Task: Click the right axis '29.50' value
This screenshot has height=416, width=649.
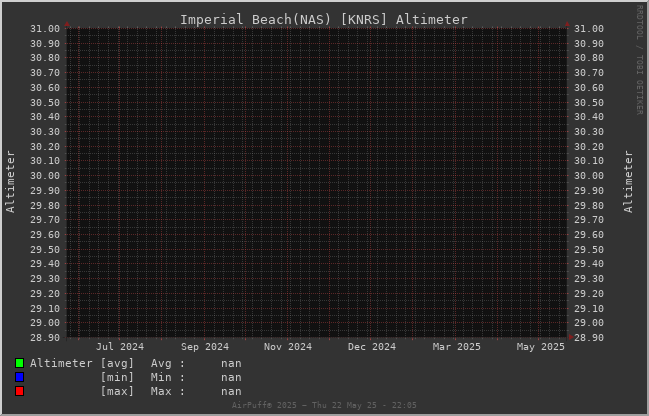Action: point(589,249)
